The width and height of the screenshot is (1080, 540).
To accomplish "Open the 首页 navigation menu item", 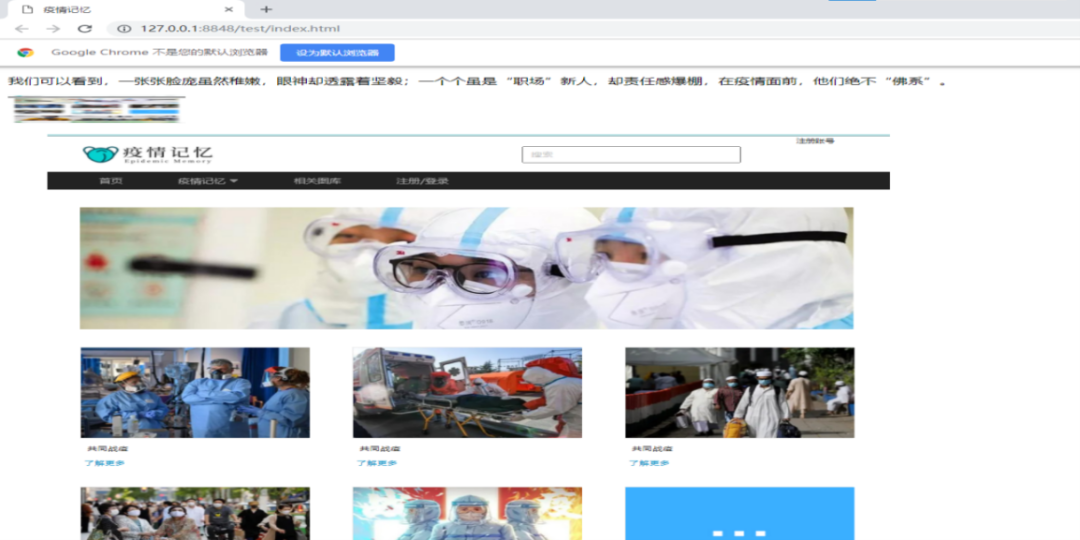I will click(x=111, y=181).
